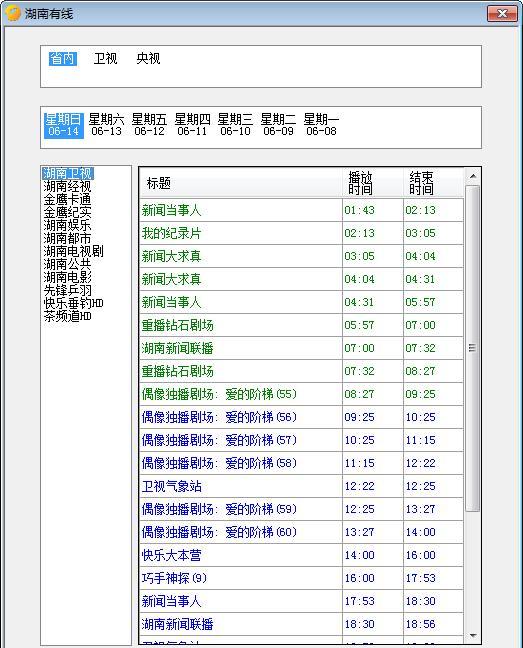The height and width of the screenshot is (648, 523).
Task: Select the 卫视气象站 program at 12:22
Action: pos(301,486)
